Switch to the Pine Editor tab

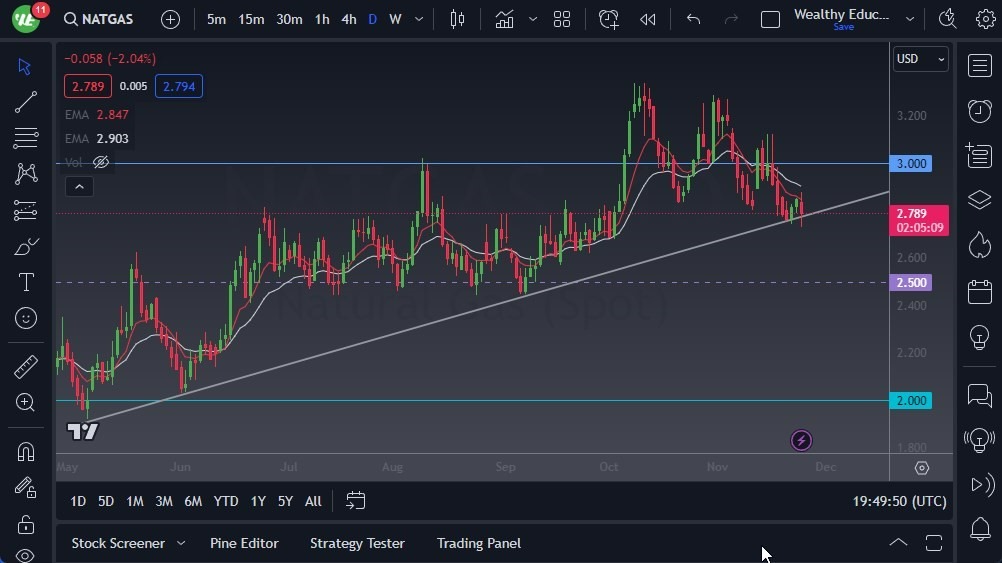point(244,543)
